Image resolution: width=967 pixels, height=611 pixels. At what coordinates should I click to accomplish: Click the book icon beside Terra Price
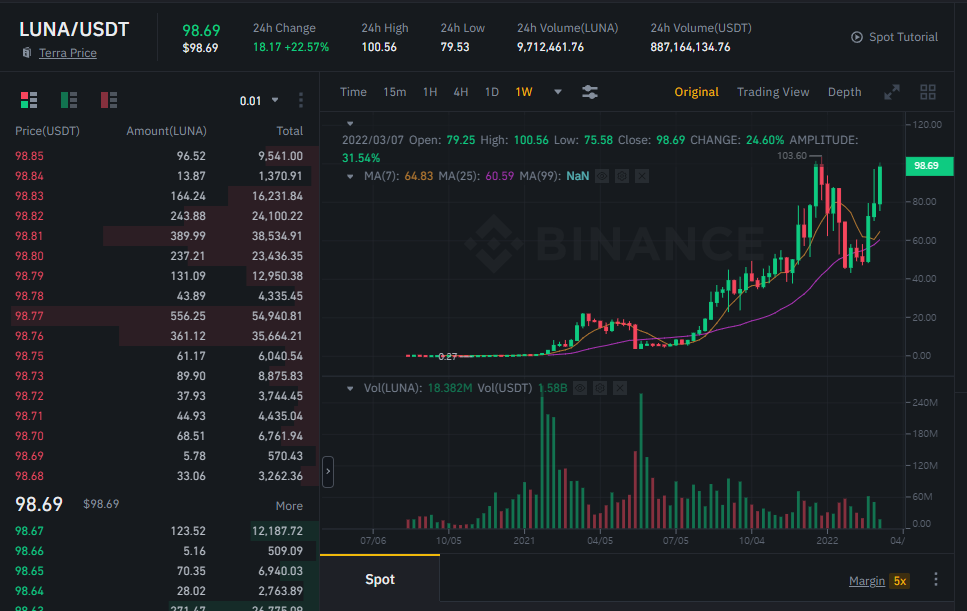pos(27,52)
